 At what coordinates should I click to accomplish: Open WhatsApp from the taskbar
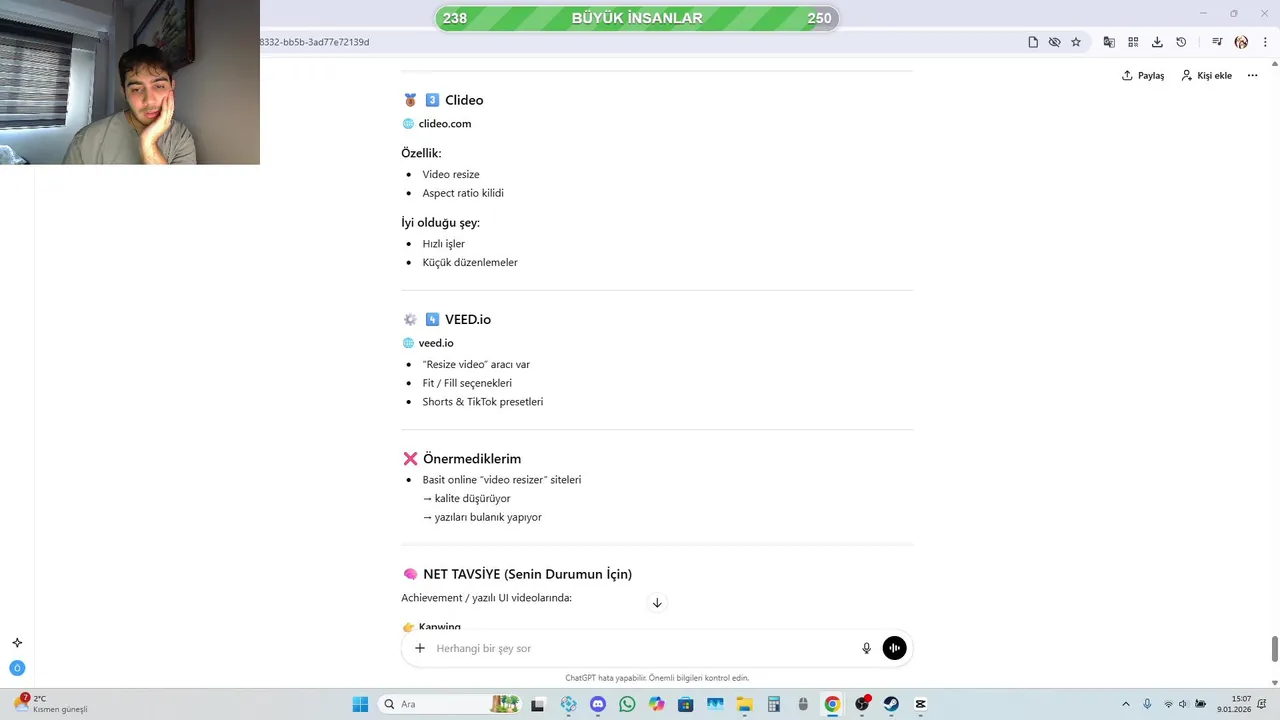[627, 704]
